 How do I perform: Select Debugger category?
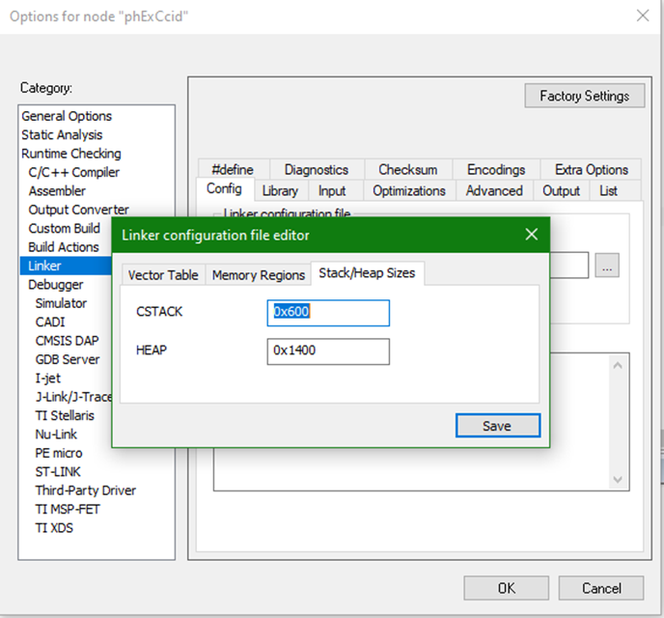coord(55,285)
